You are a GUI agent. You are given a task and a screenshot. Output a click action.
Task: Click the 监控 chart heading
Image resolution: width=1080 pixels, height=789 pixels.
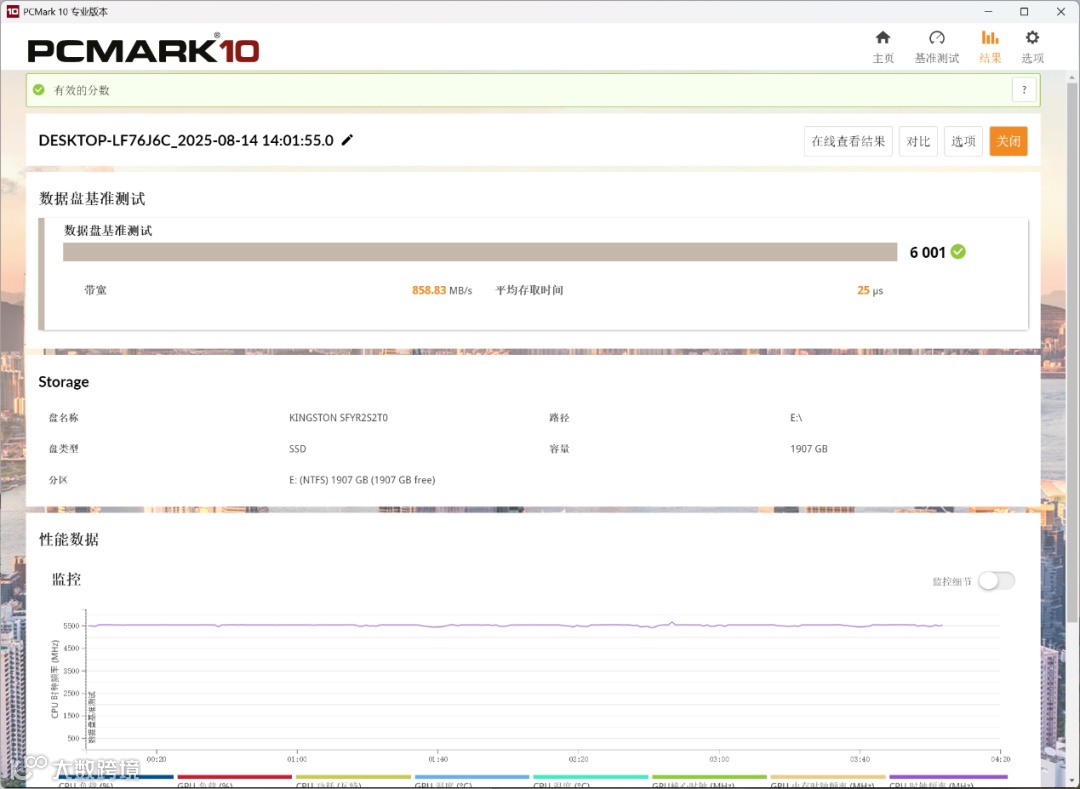67,580
